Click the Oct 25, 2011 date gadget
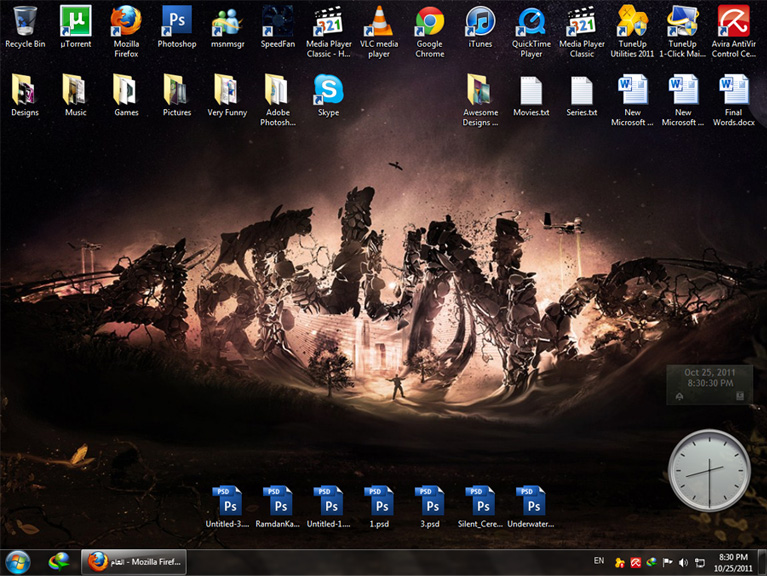Image resolution: width=767 pixels, height=576 pixels. [x=709, y=384]
